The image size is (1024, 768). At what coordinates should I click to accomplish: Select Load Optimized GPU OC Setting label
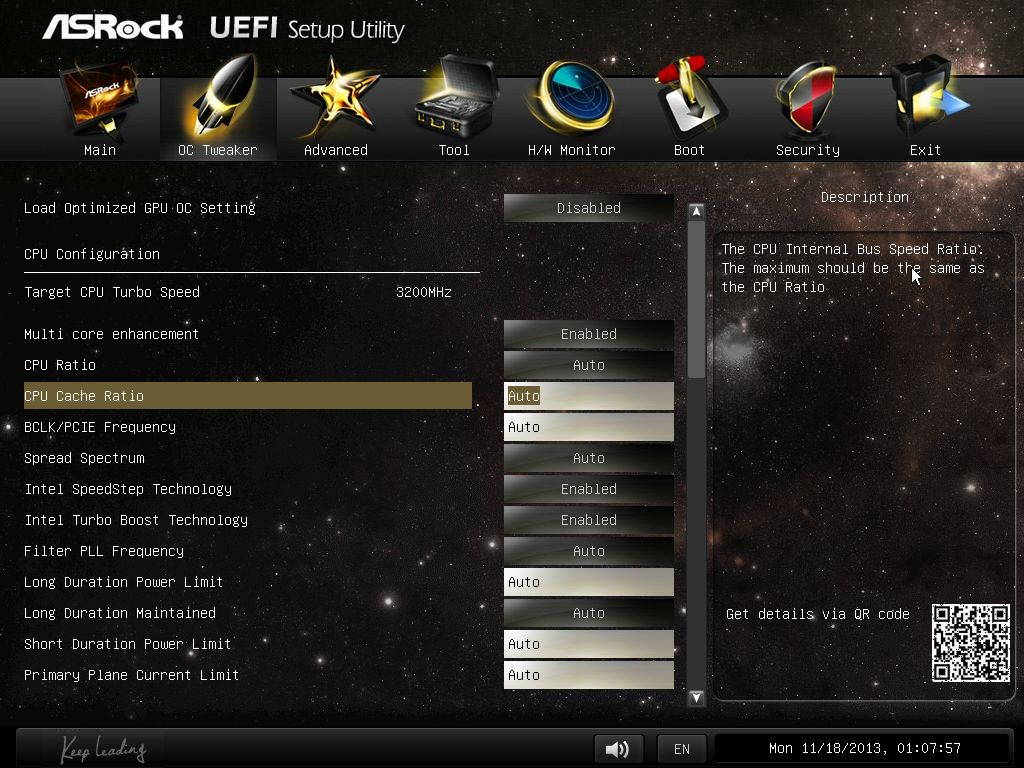(x=140, y=208)
